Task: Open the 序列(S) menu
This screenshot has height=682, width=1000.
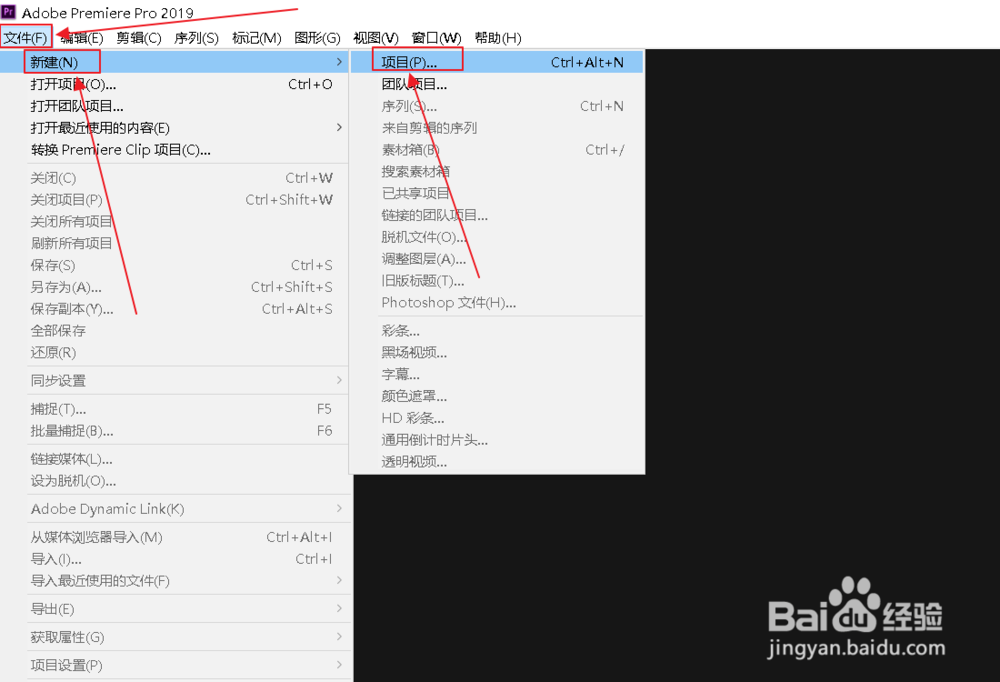Action: pyautogui.click(x=196, y=38)
